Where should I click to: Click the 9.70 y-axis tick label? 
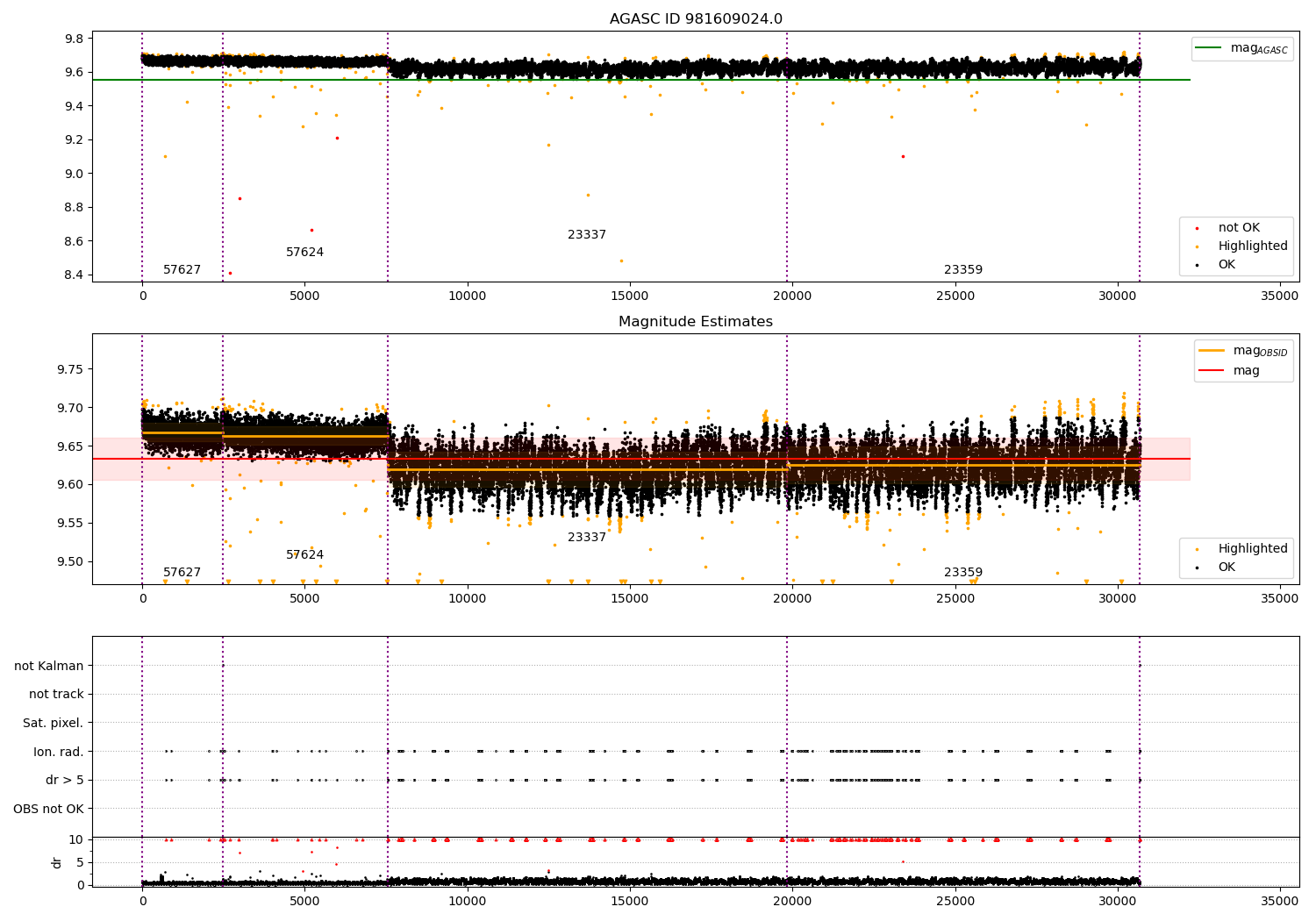point(71,409)
